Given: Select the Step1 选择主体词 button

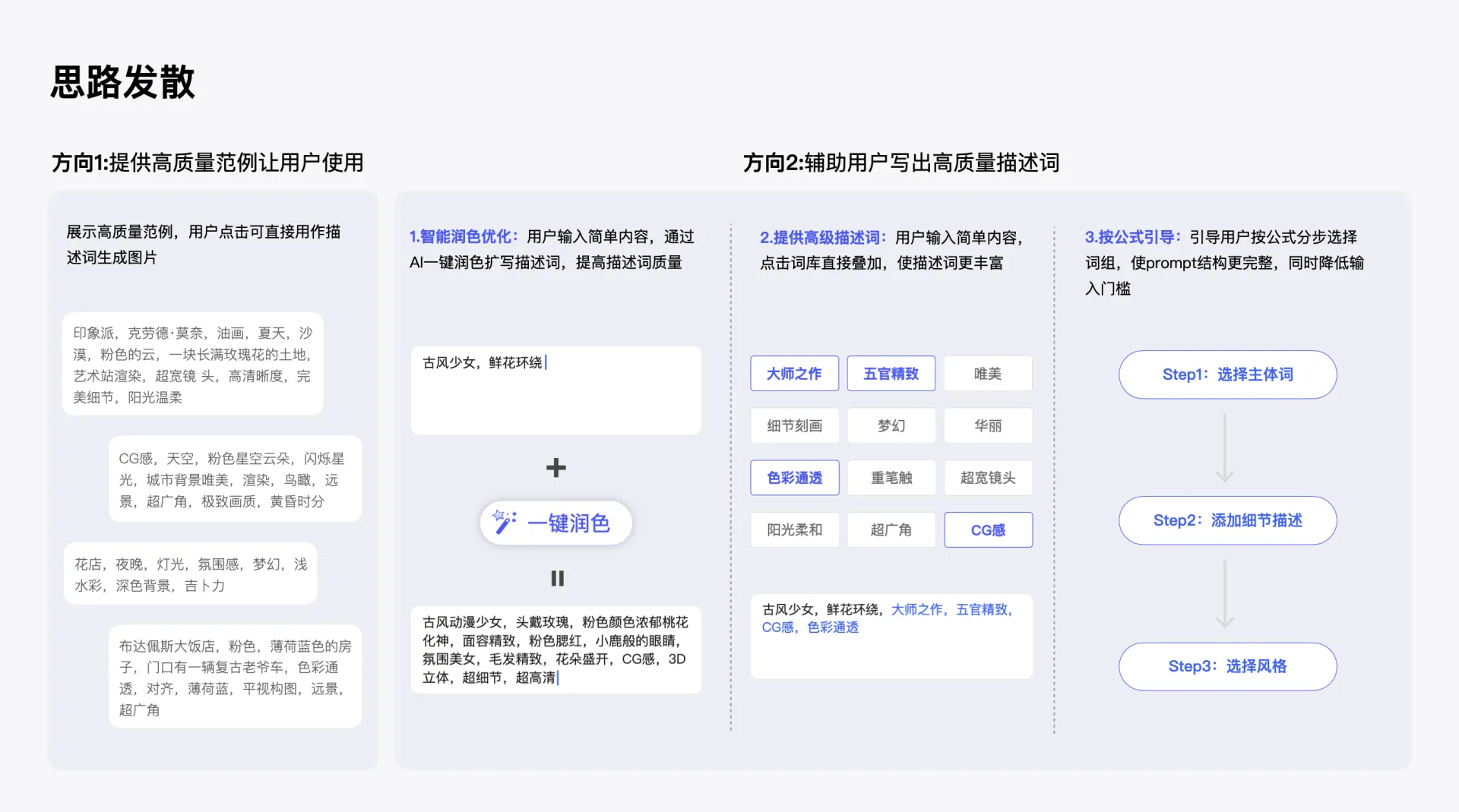Looking at the screenshot, I should (x=1226, y=374).
